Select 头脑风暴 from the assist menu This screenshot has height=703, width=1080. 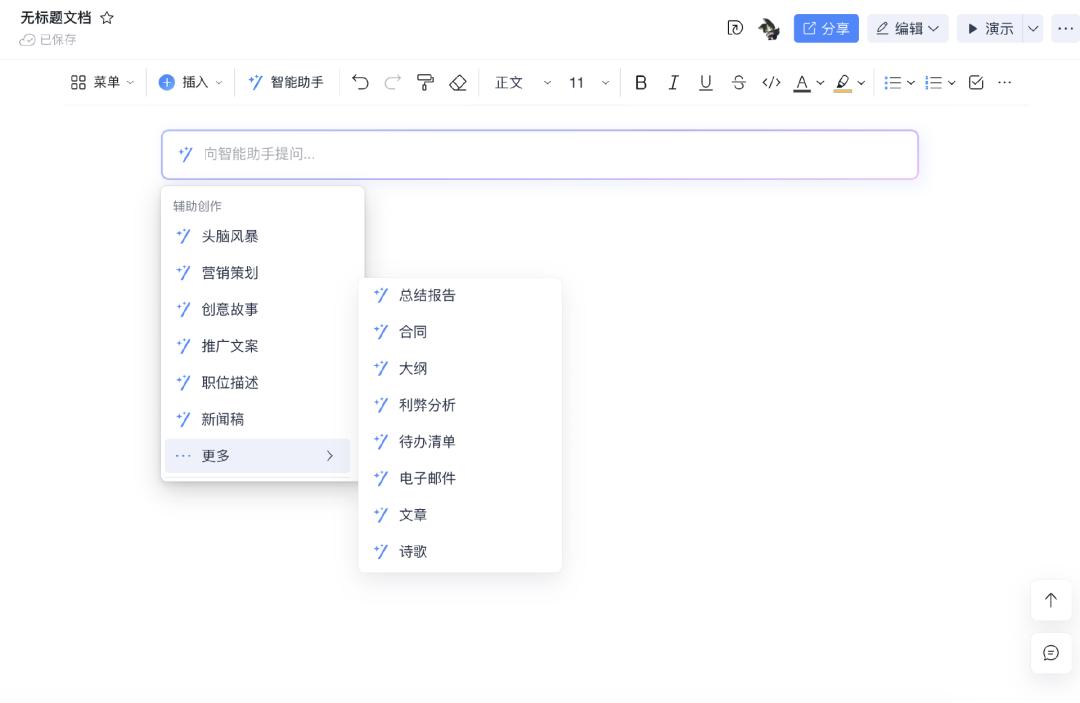[230, 236]
